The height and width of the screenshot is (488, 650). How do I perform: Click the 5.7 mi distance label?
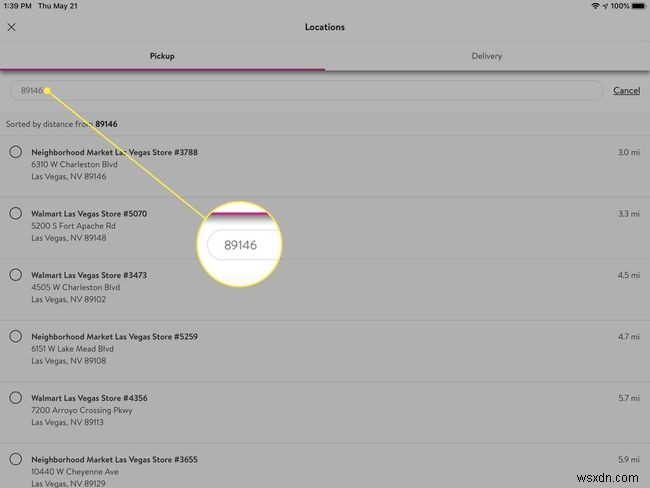629,398
